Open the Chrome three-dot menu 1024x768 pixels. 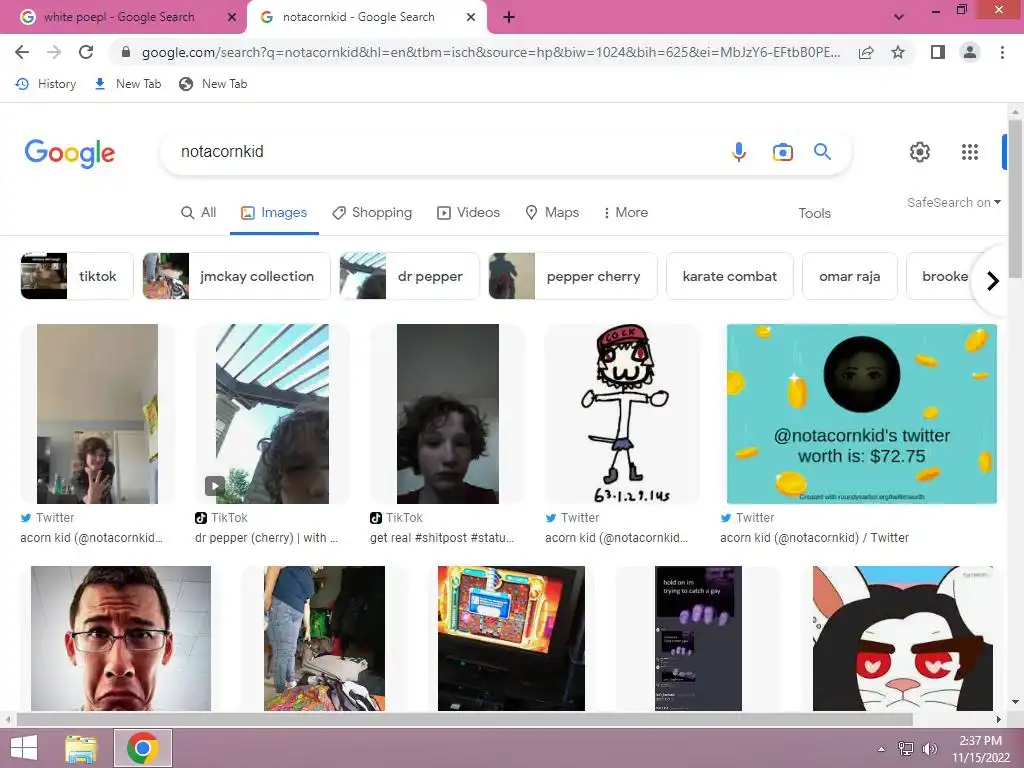(1002, 52)
